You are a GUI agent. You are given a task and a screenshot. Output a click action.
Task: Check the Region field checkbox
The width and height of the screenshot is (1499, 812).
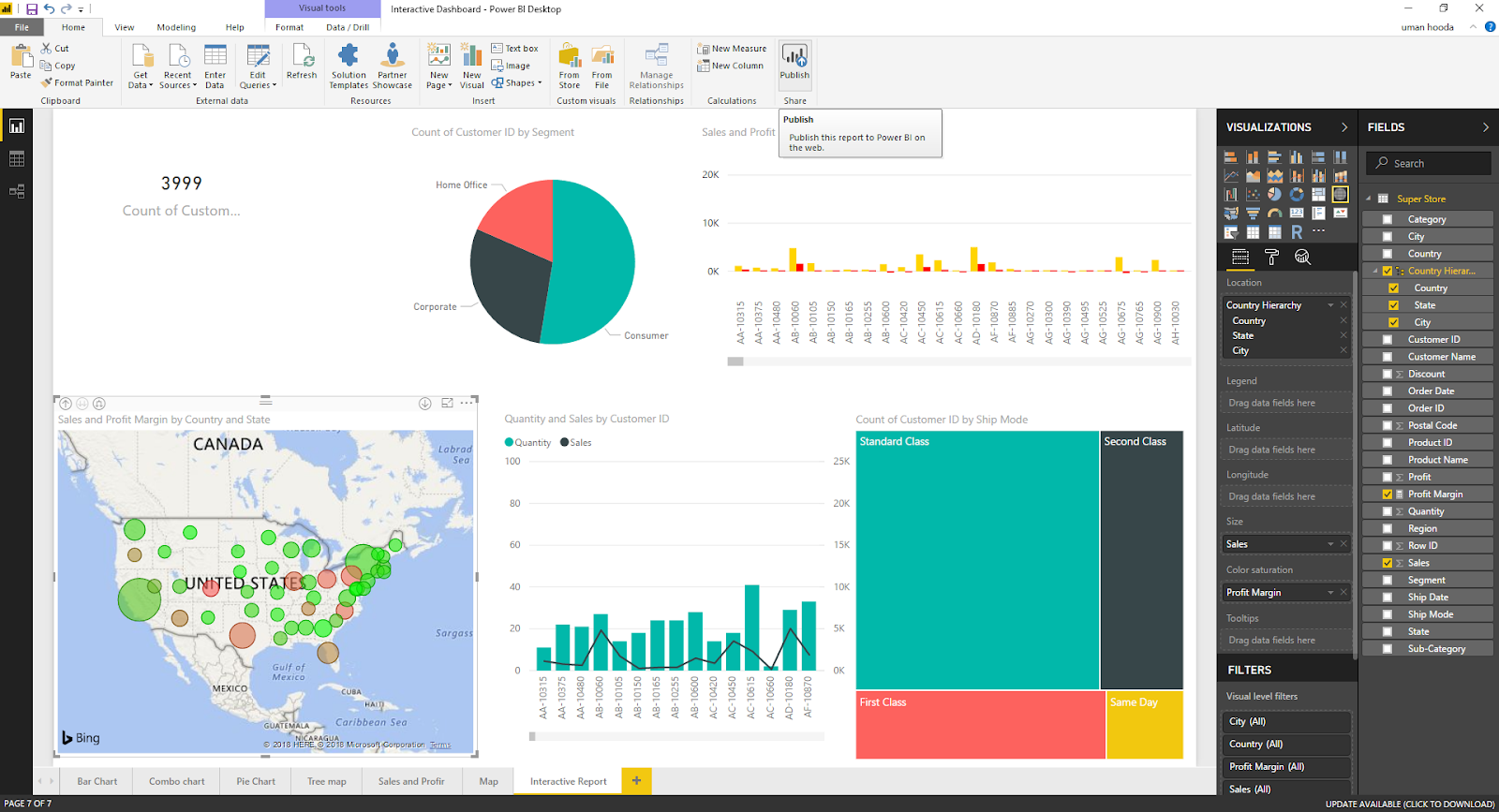tap(1388, 529)
